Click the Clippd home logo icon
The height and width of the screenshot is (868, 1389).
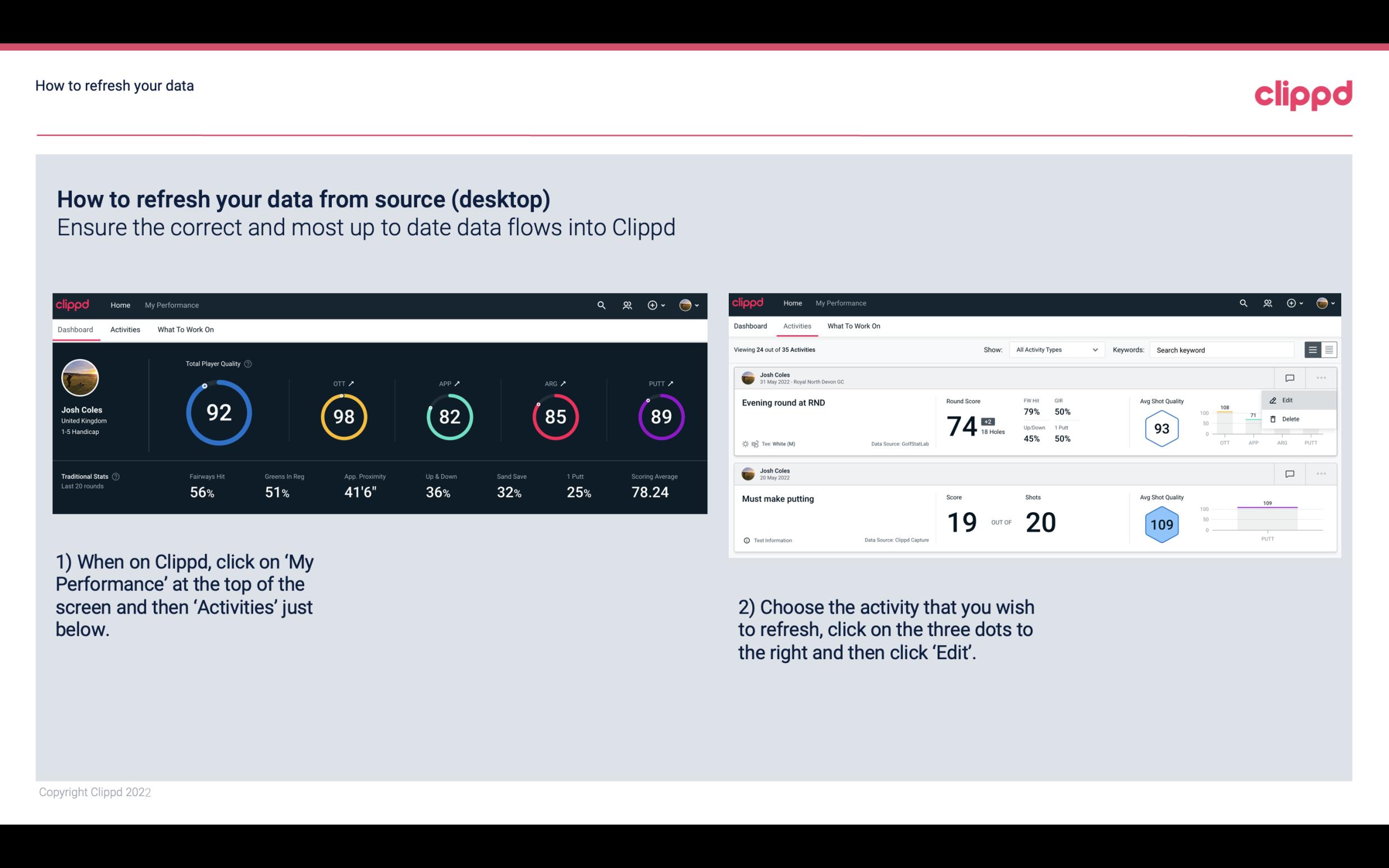click(x=73, y=304)
